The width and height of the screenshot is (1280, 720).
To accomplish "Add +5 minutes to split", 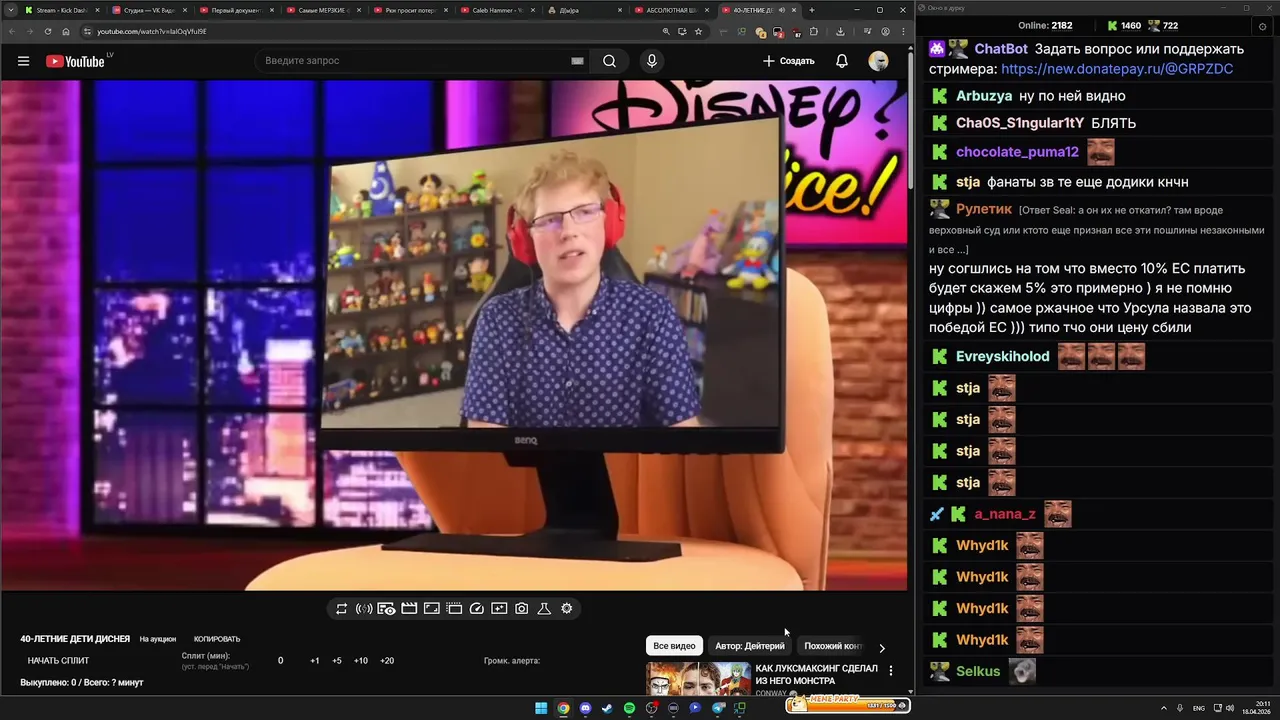I will (x=337, y=661).
